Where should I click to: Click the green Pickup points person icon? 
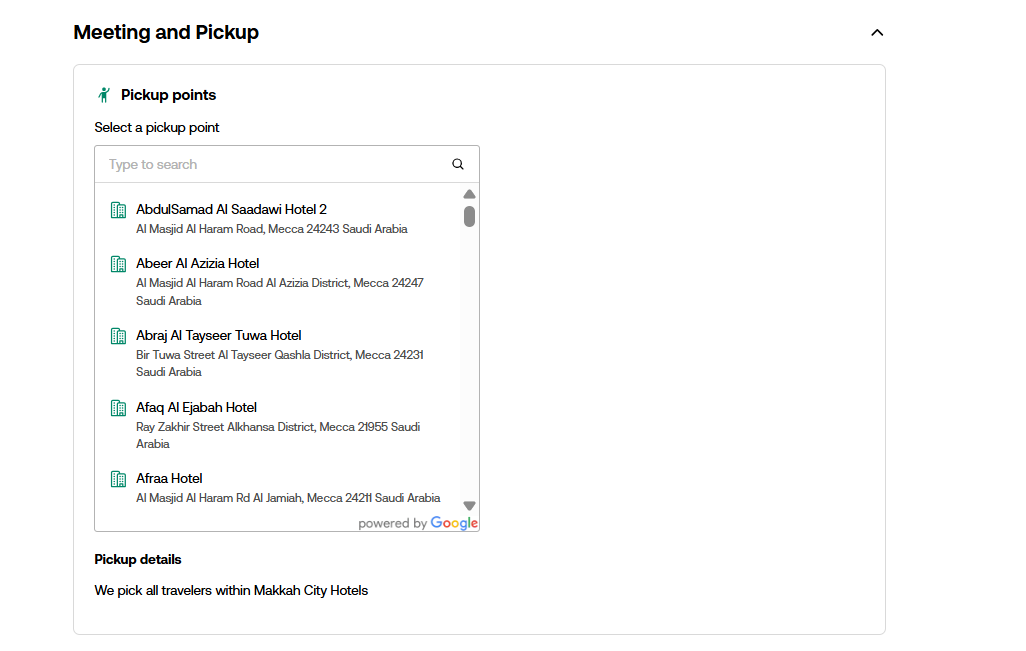[104, 95]
